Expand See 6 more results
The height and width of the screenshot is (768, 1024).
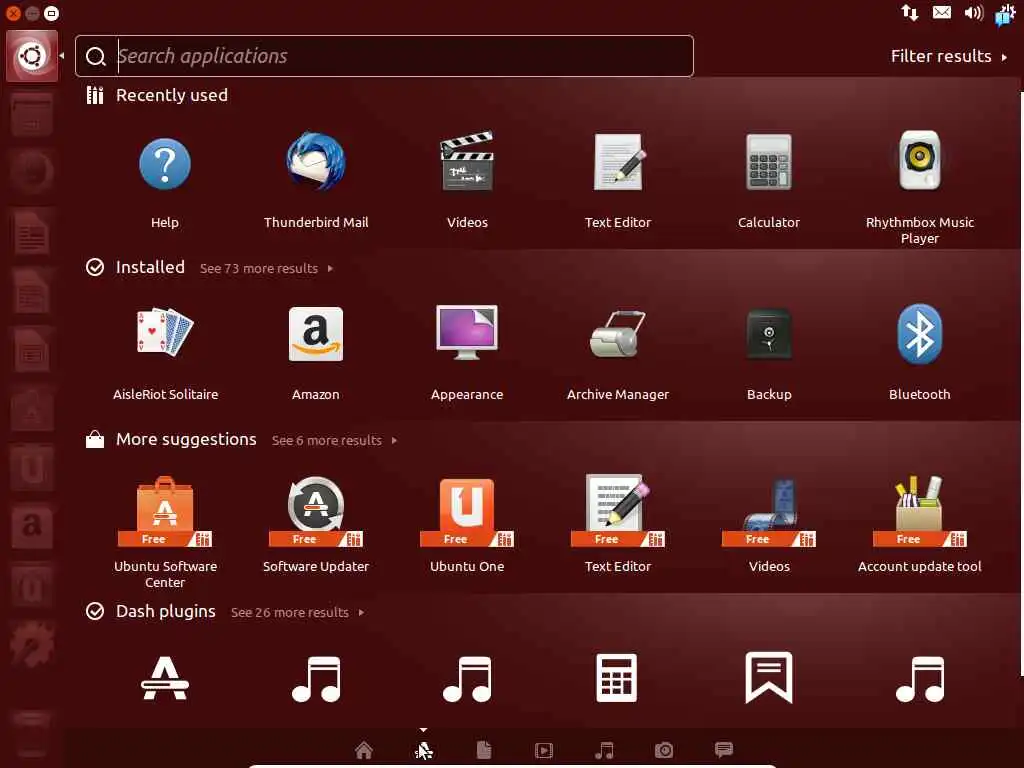[x=334, y=440]
